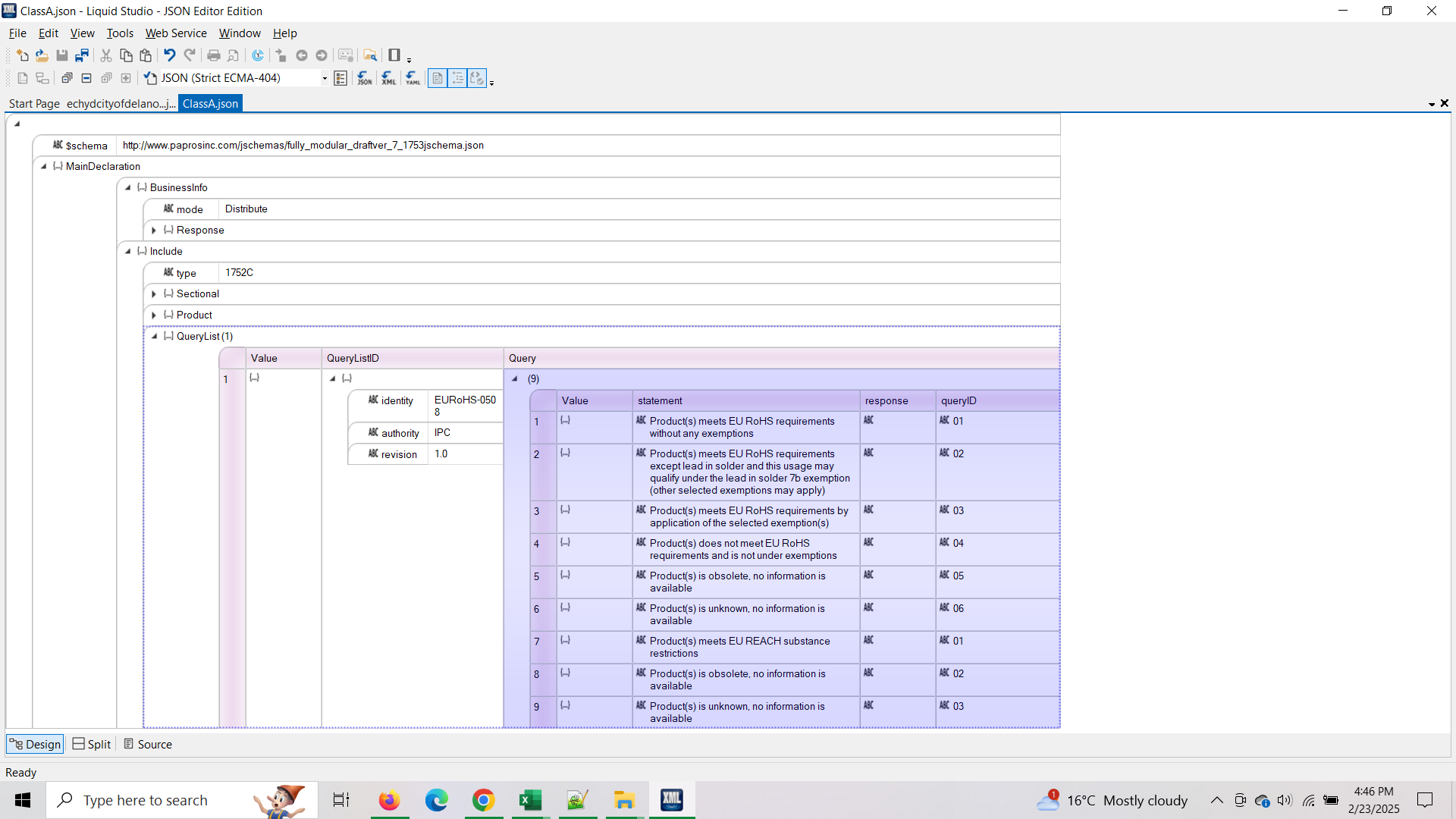Open the JSON (Strict ECMA-404) dropdown
Screen dimensions: 1456x819
tap(325, 78)
